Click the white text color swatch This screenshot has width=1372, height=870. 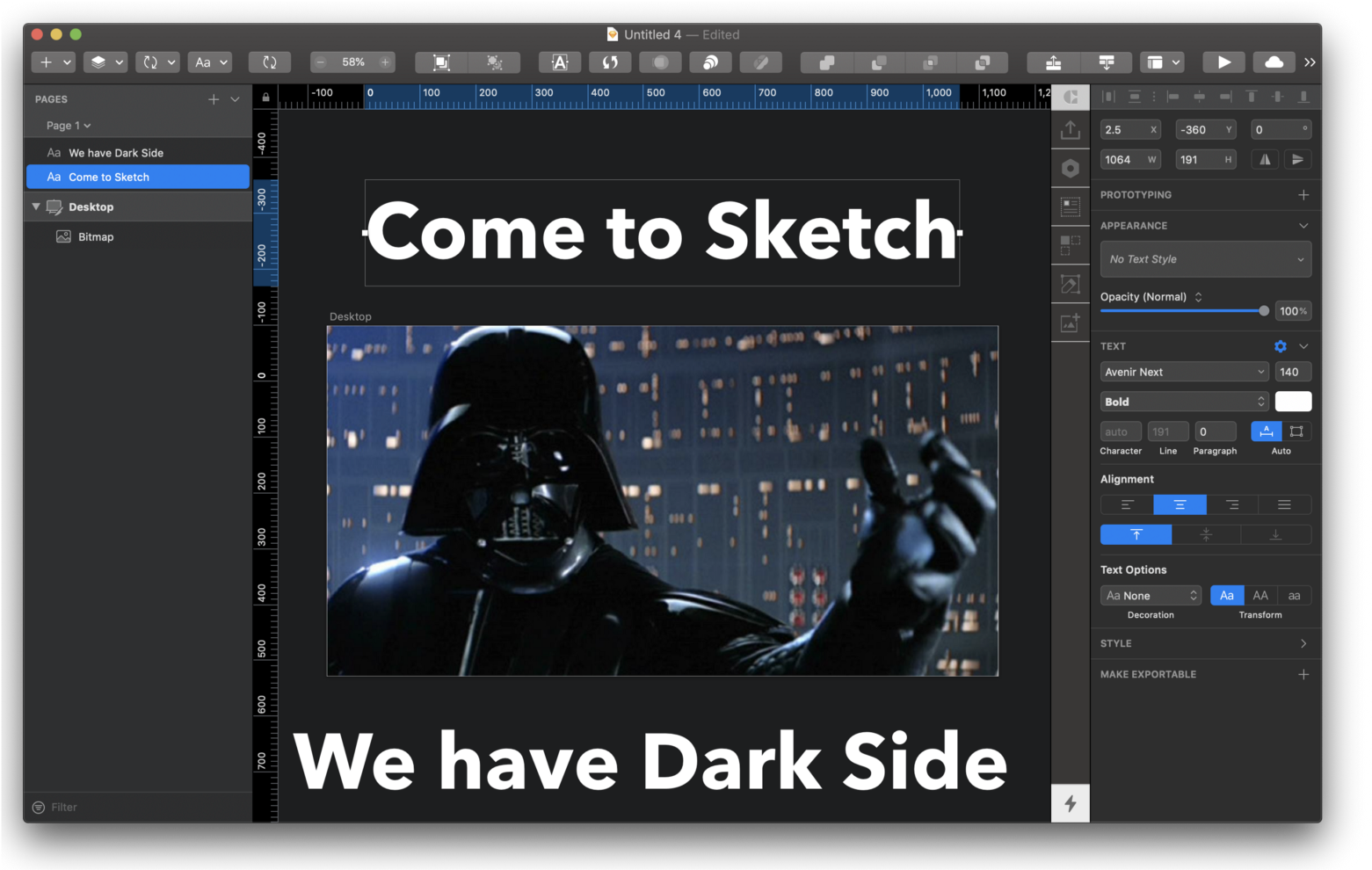click(x=1293, y=402)
